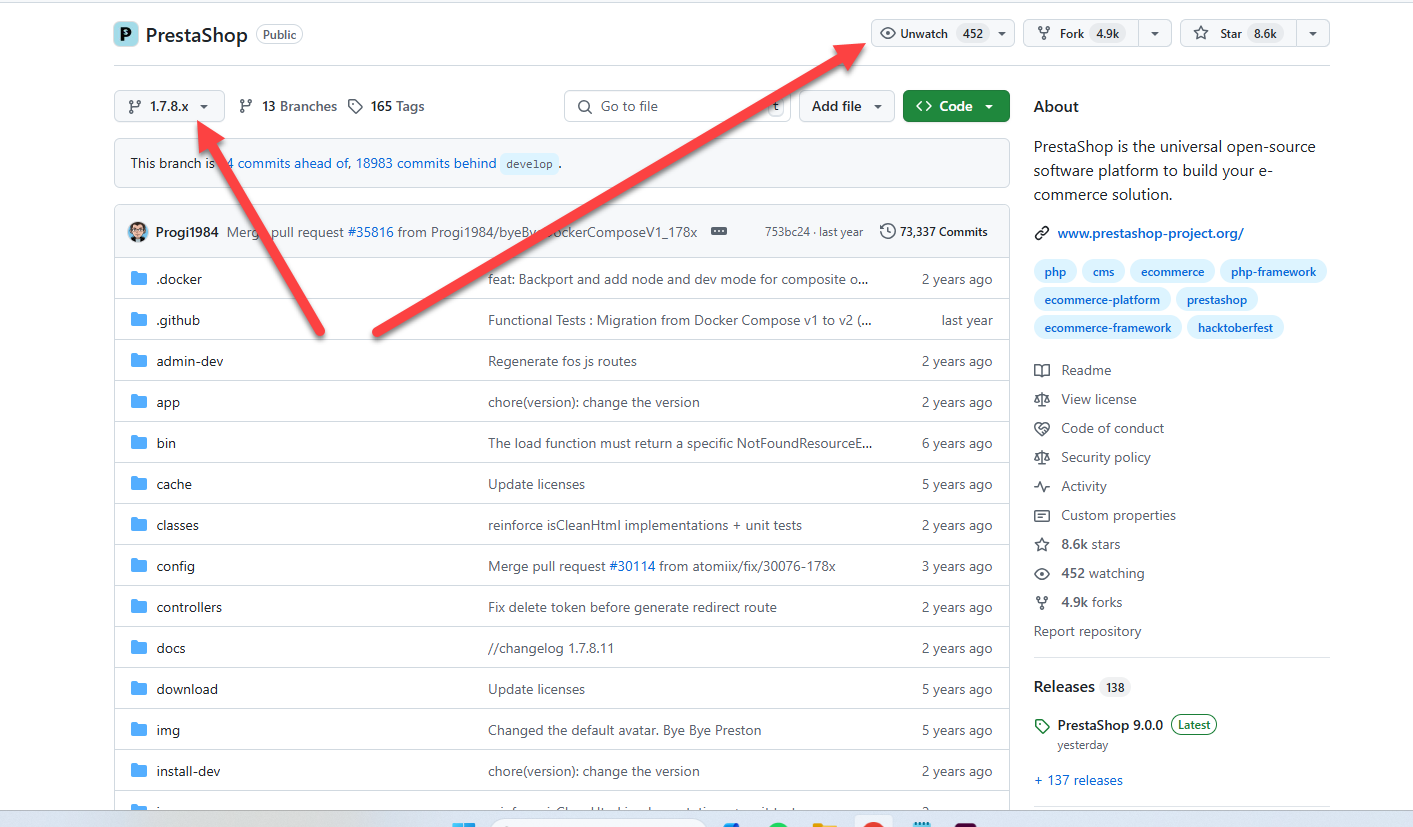This screenshot has height=827, width=1413.
Task: Open the controllers directory name link
Action: (x=189, y=607)
